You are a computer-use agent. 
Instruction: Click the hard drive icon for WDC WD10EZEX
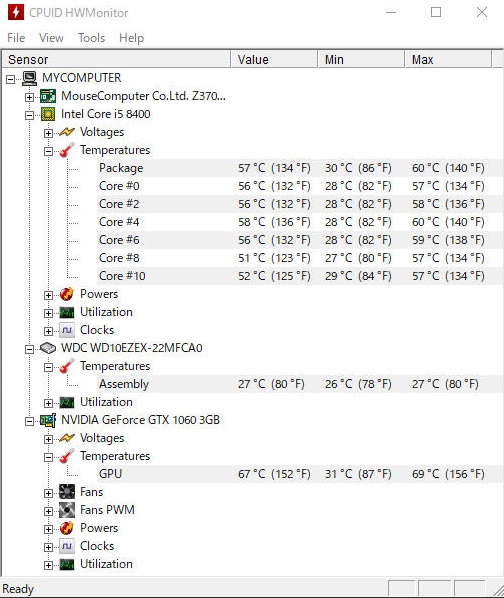48,348
